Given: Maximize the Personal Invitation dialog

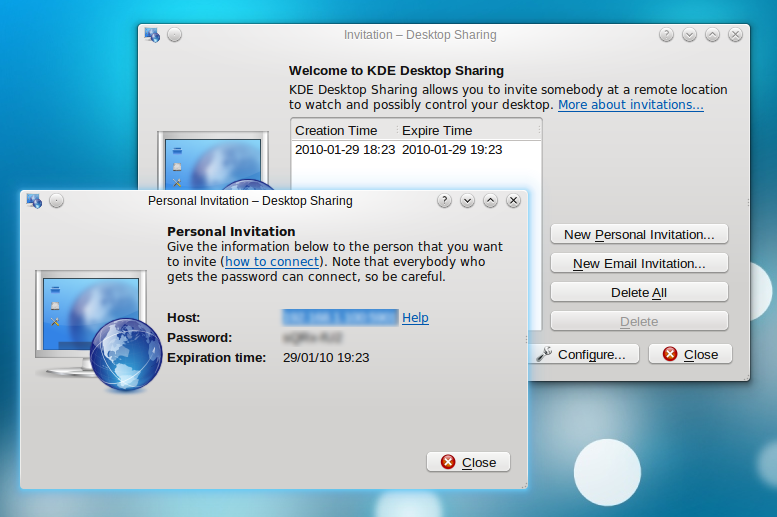Looking at the screenshot, I should [490, 201].
